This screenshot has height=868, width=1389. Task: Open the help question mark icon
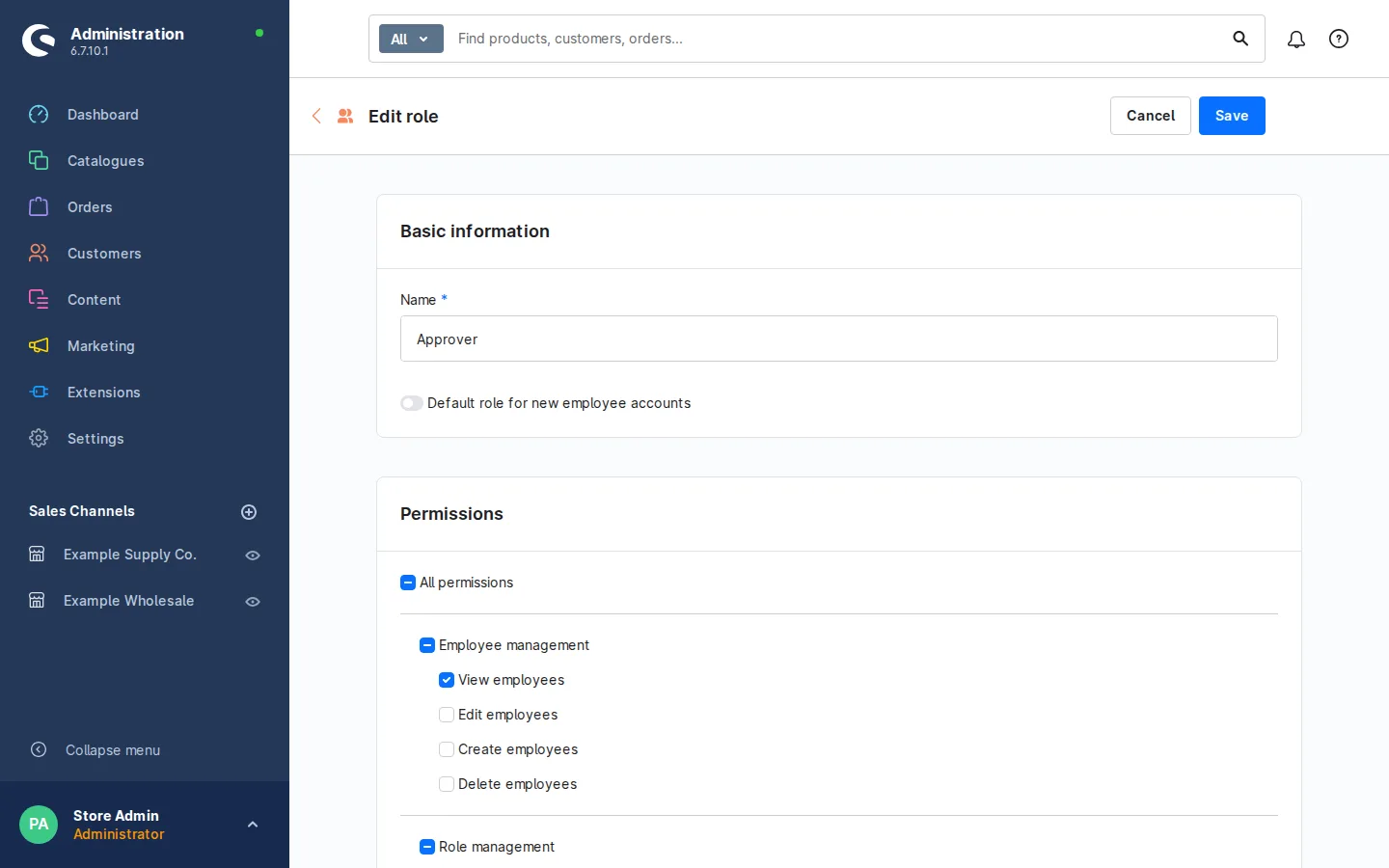[1339, 39]
